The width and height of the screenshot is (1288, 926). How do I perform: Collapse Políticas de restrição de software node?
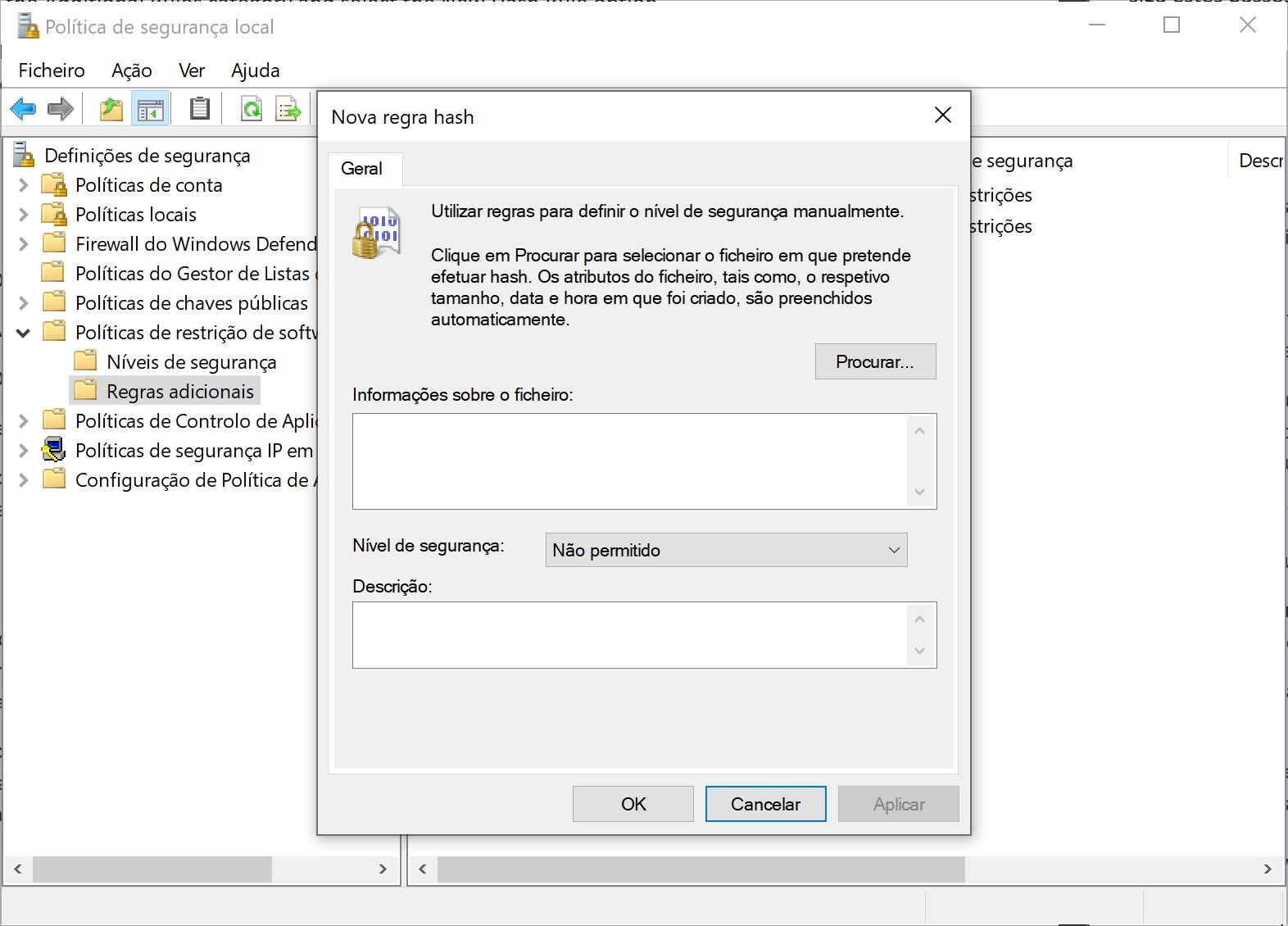coord(24,333)
